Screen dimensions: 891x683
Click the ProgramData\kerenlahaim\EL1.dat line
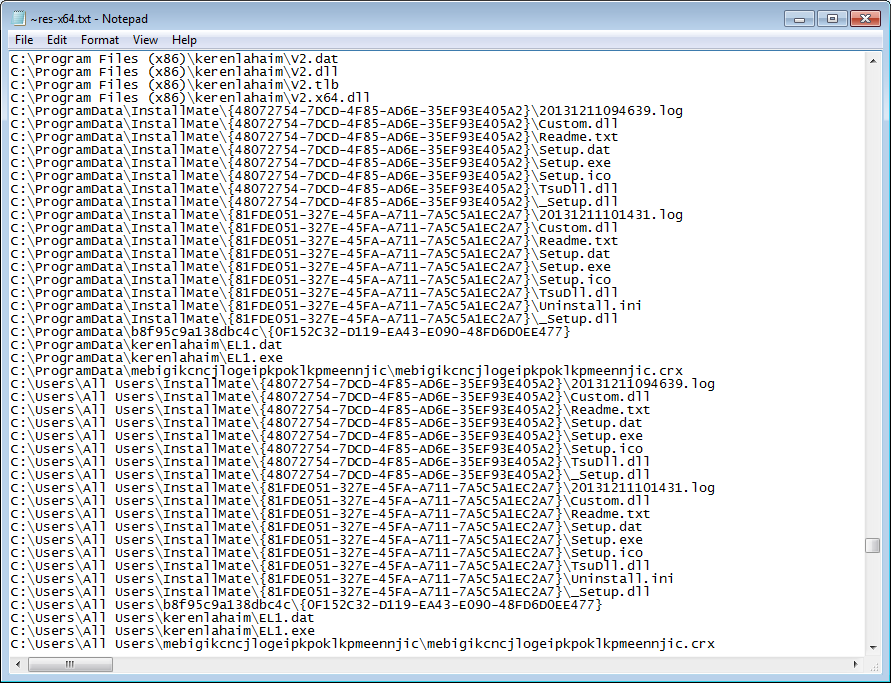pyautogui.click(x=146, y=345)
